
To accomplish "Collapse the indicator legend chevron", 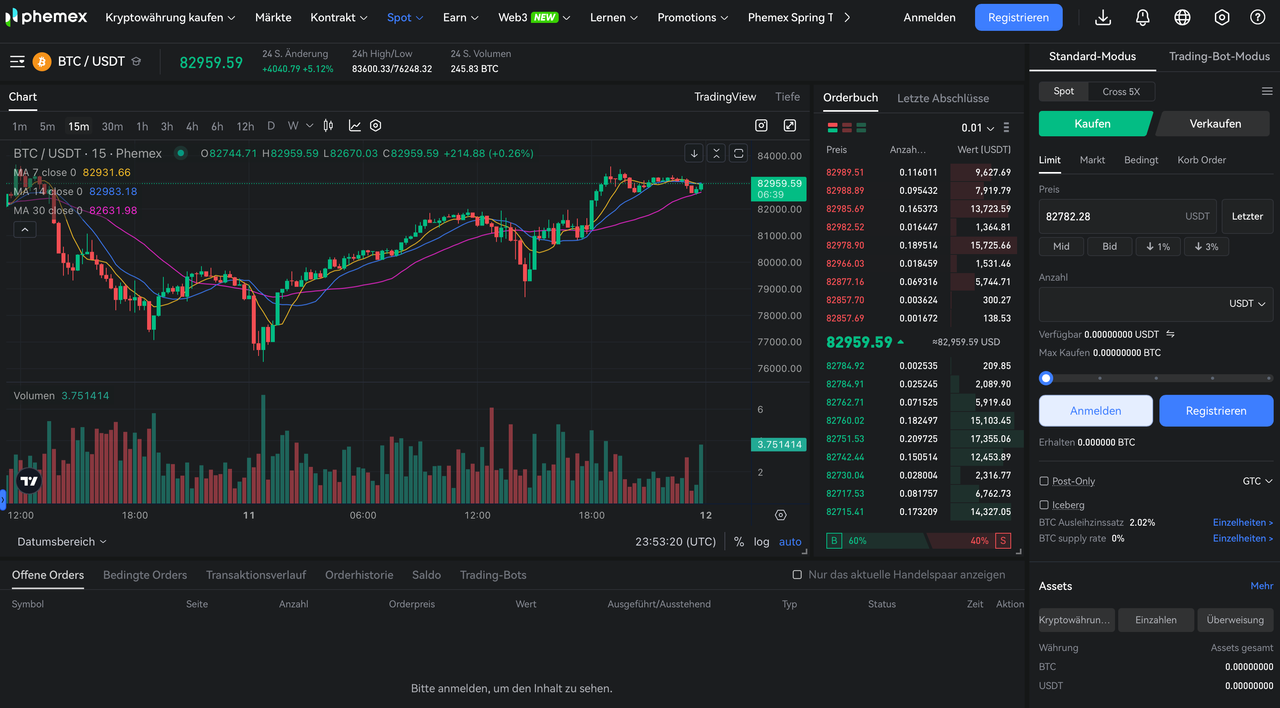I will (25, 229).
